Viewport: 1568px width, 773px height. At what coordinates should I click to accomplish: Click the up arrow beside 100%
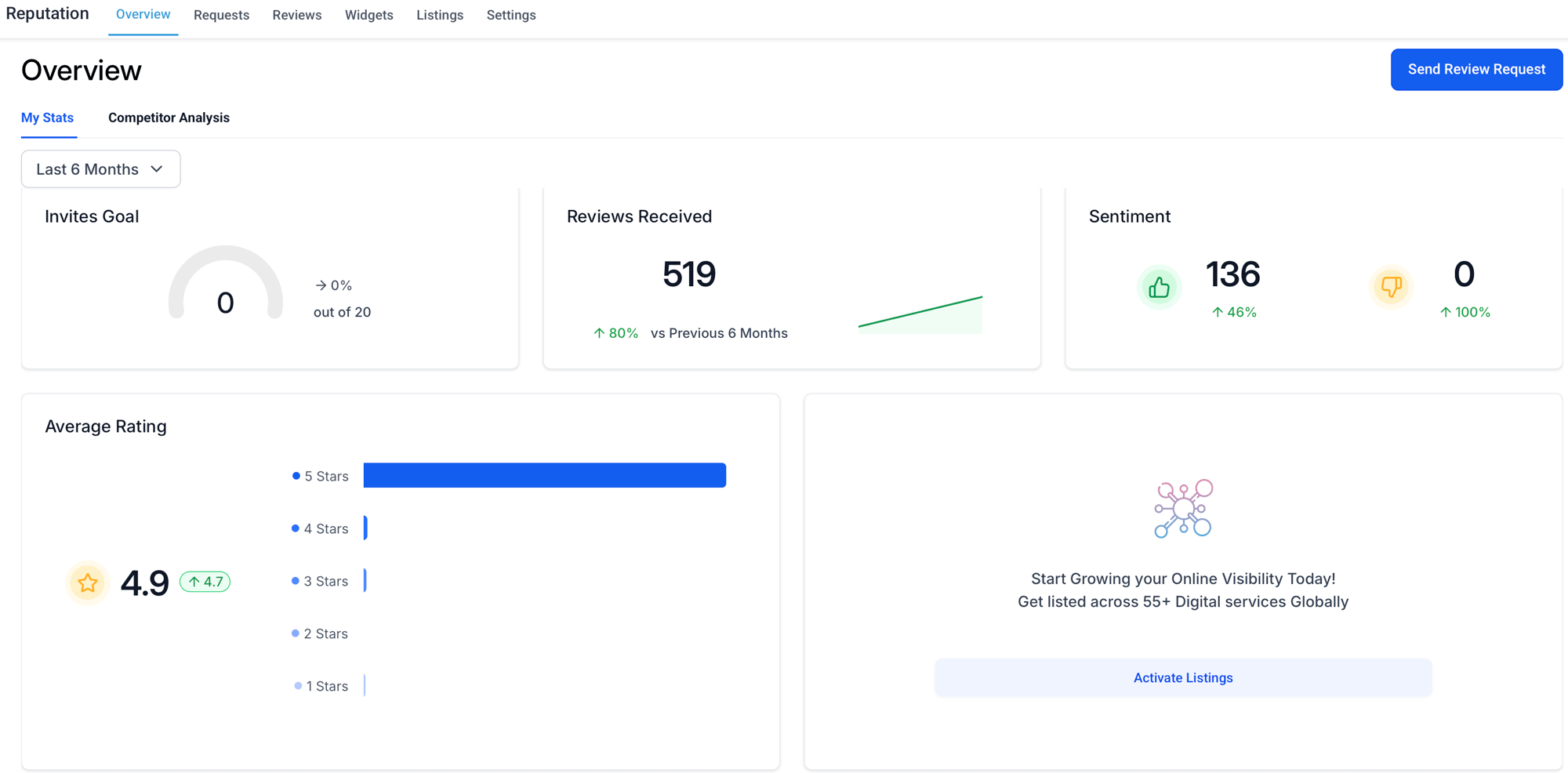1445,312
